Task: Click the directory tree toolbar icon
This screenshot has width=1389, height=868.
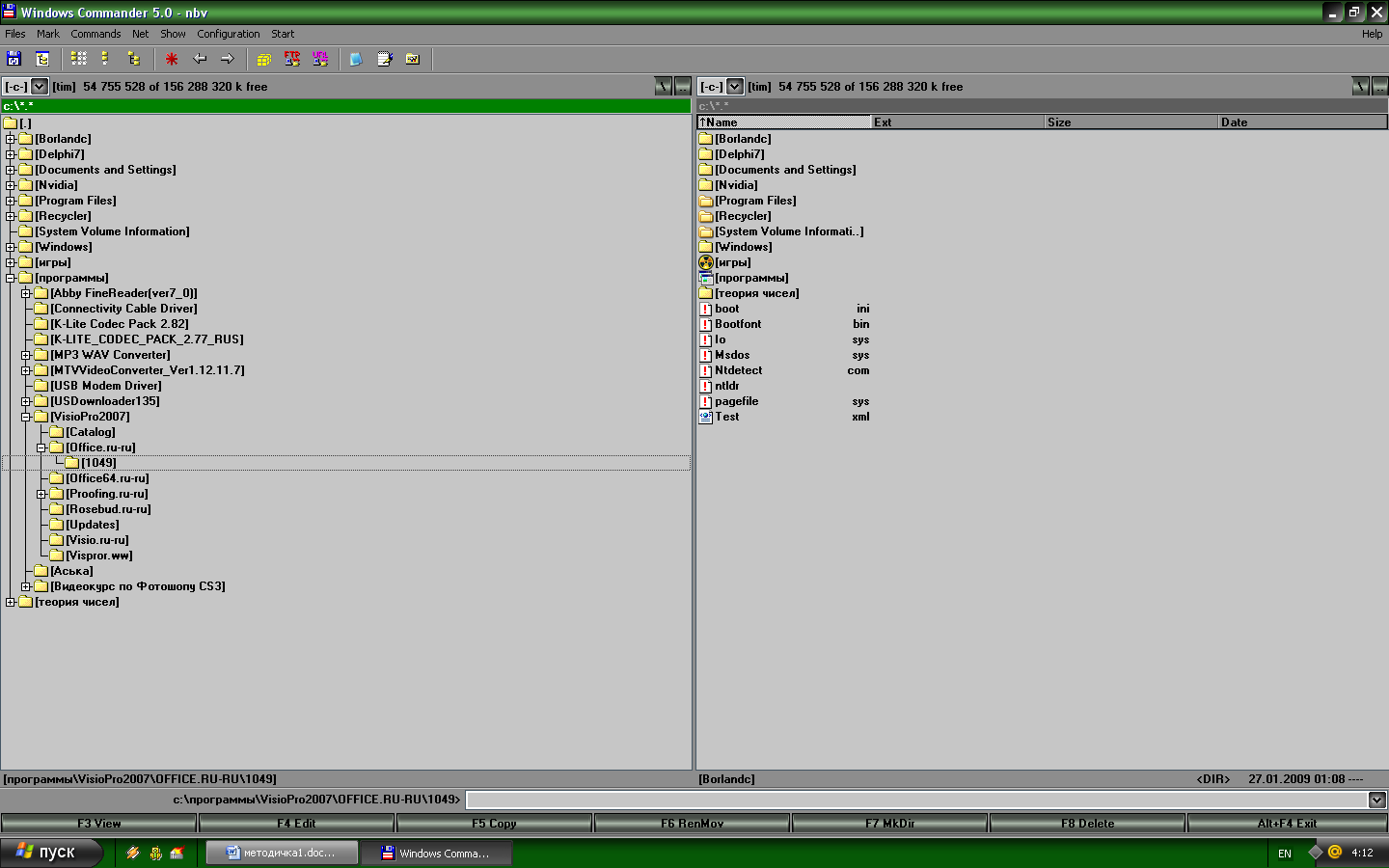Action: tap(42, 59)
